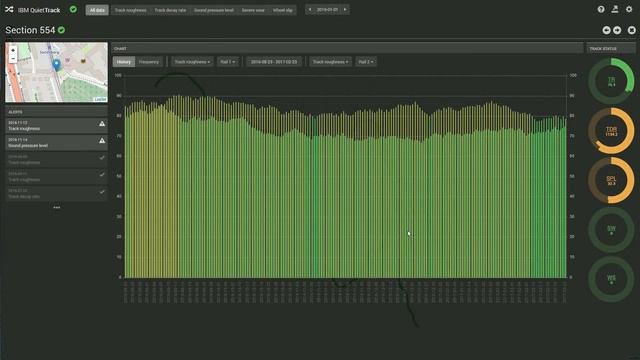
Task: Click the map thumbnail area
Action: click(56, 72)
